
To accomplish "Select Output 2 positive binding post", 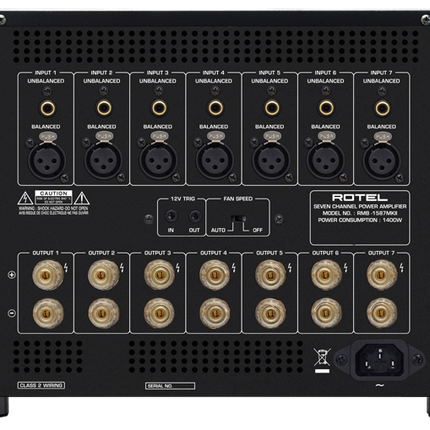I will click(x=104, y=275).
